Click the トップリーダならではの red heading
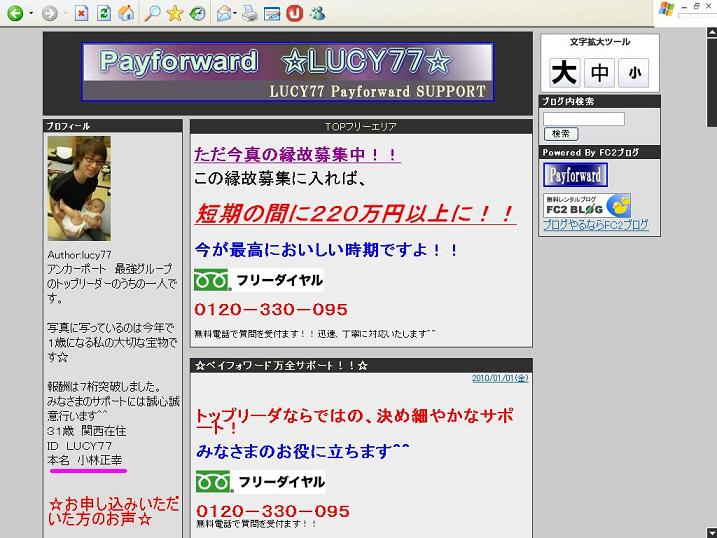The width and height of the screenshot is (717, 538). click(x=355, y=421)
